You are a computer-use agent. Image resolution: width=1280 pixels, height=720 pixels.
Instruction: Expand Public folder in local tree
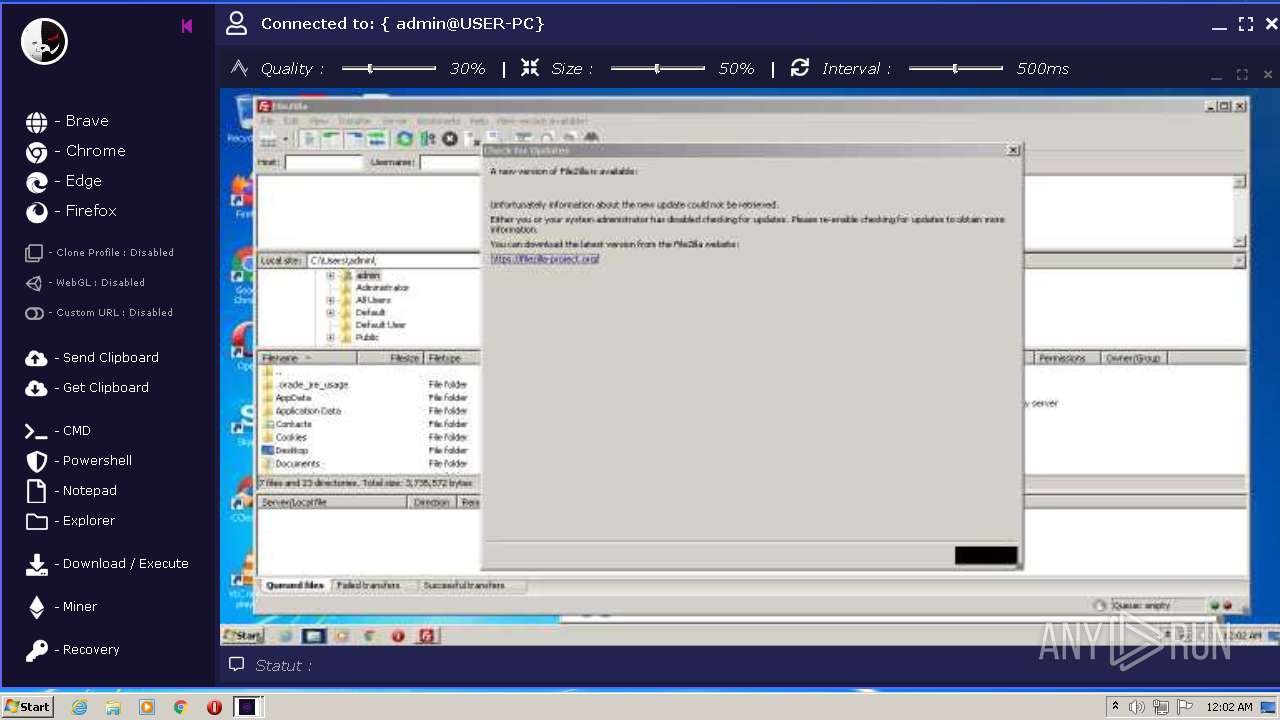pos(330,338)
